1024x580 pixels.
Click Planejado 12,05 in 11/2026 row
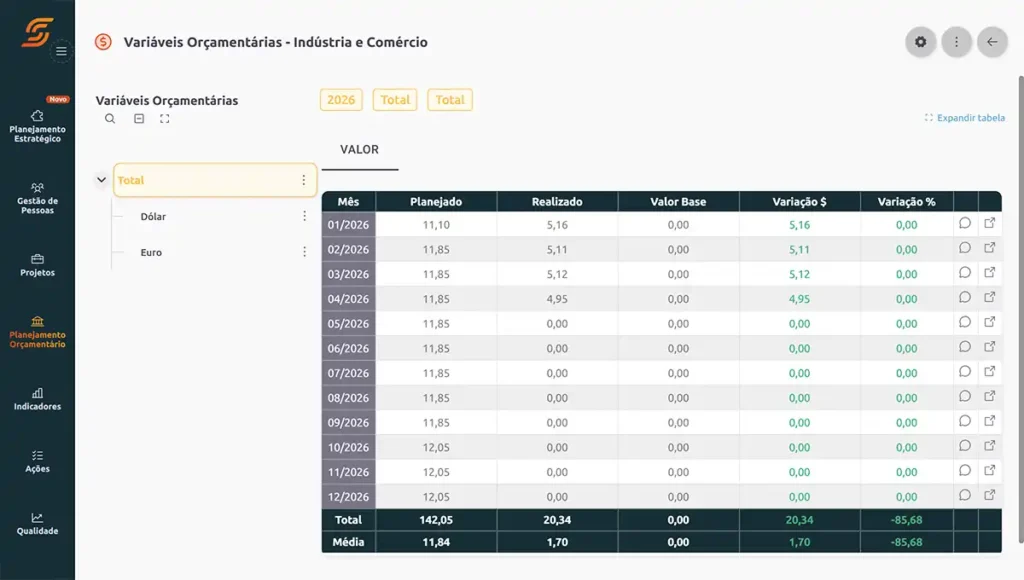pyautogui.click(x=436, y=472)
